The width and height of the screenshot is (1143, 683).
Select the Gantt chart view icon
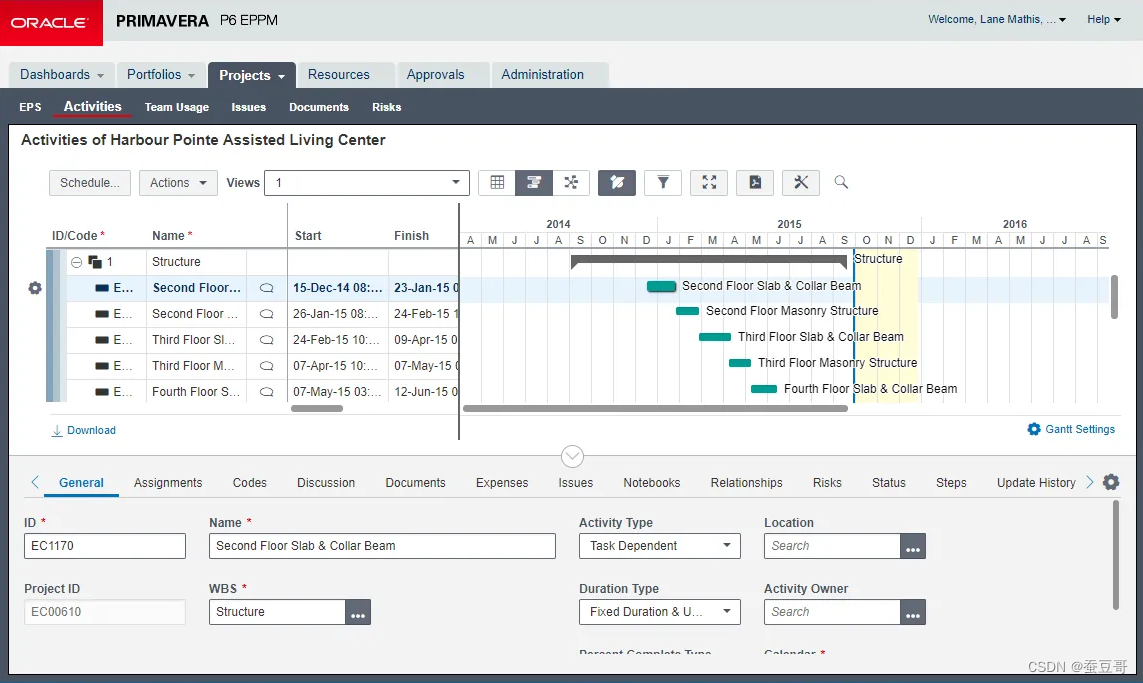click(534, 182)
